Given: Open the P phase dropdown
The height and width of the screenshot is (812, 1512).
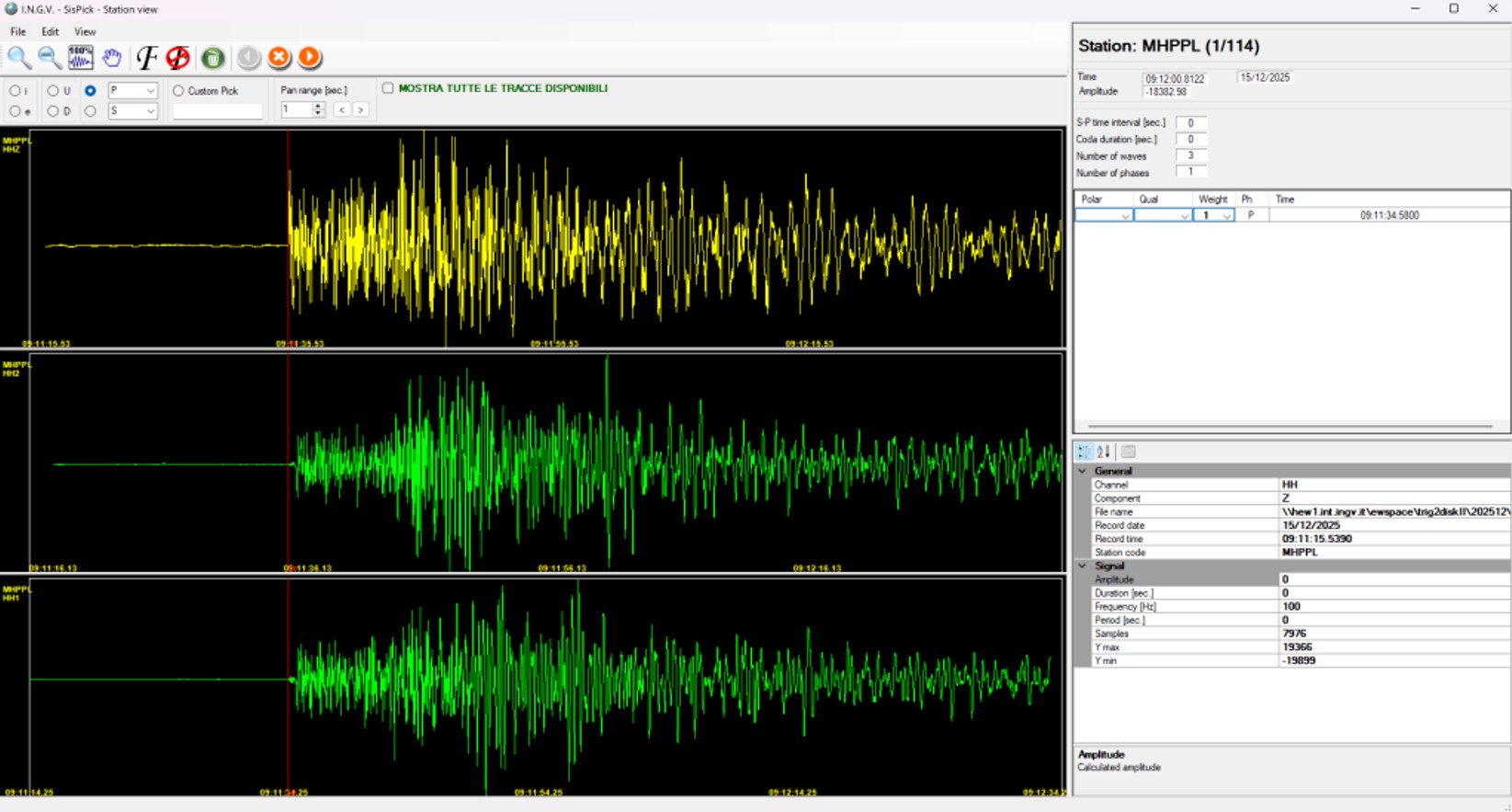Looking at the screenshot, I should click(151, 91).
